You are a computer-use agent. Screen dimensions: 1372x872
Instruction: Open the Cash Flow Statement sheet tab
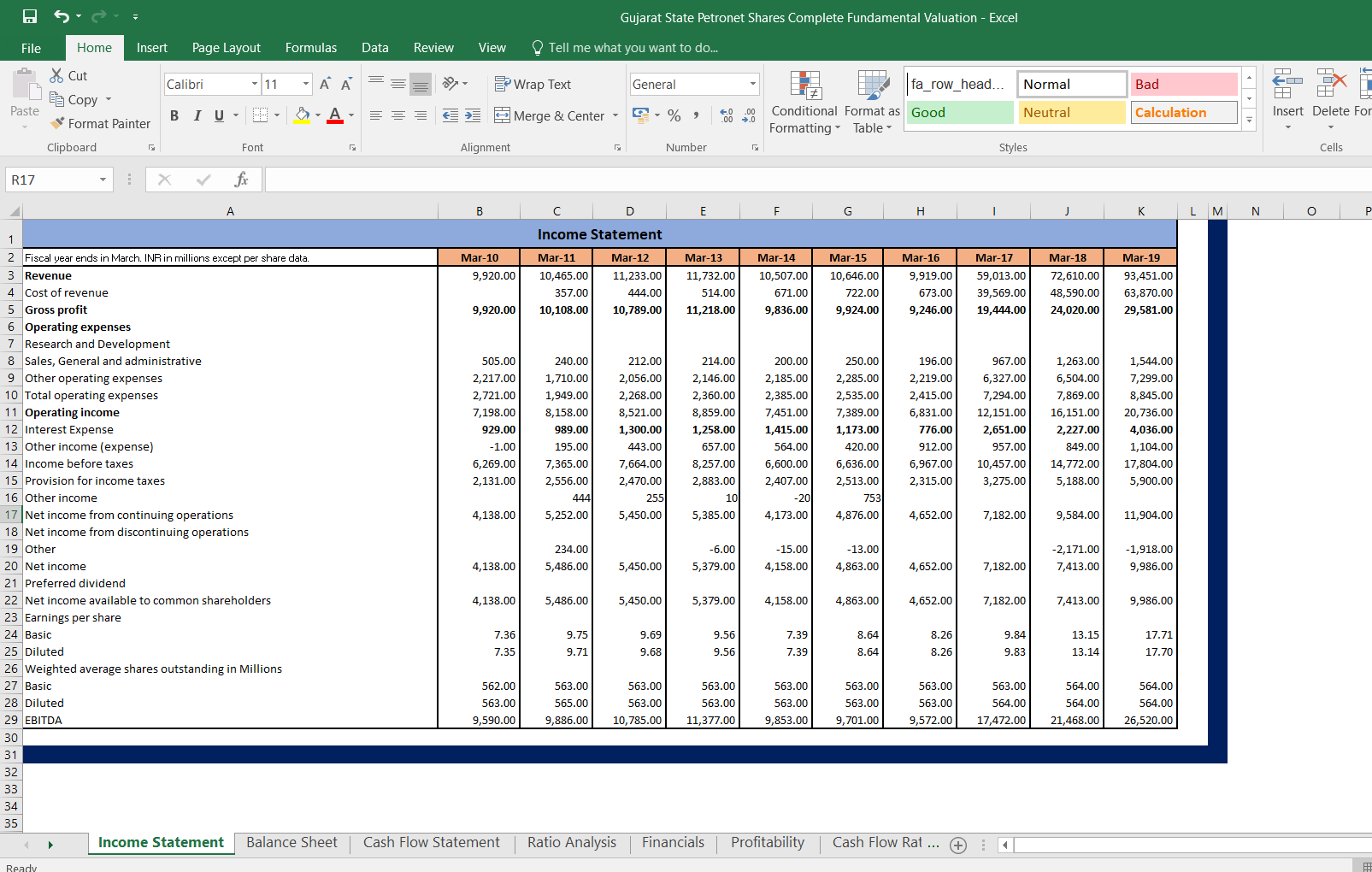click(432, 843)
